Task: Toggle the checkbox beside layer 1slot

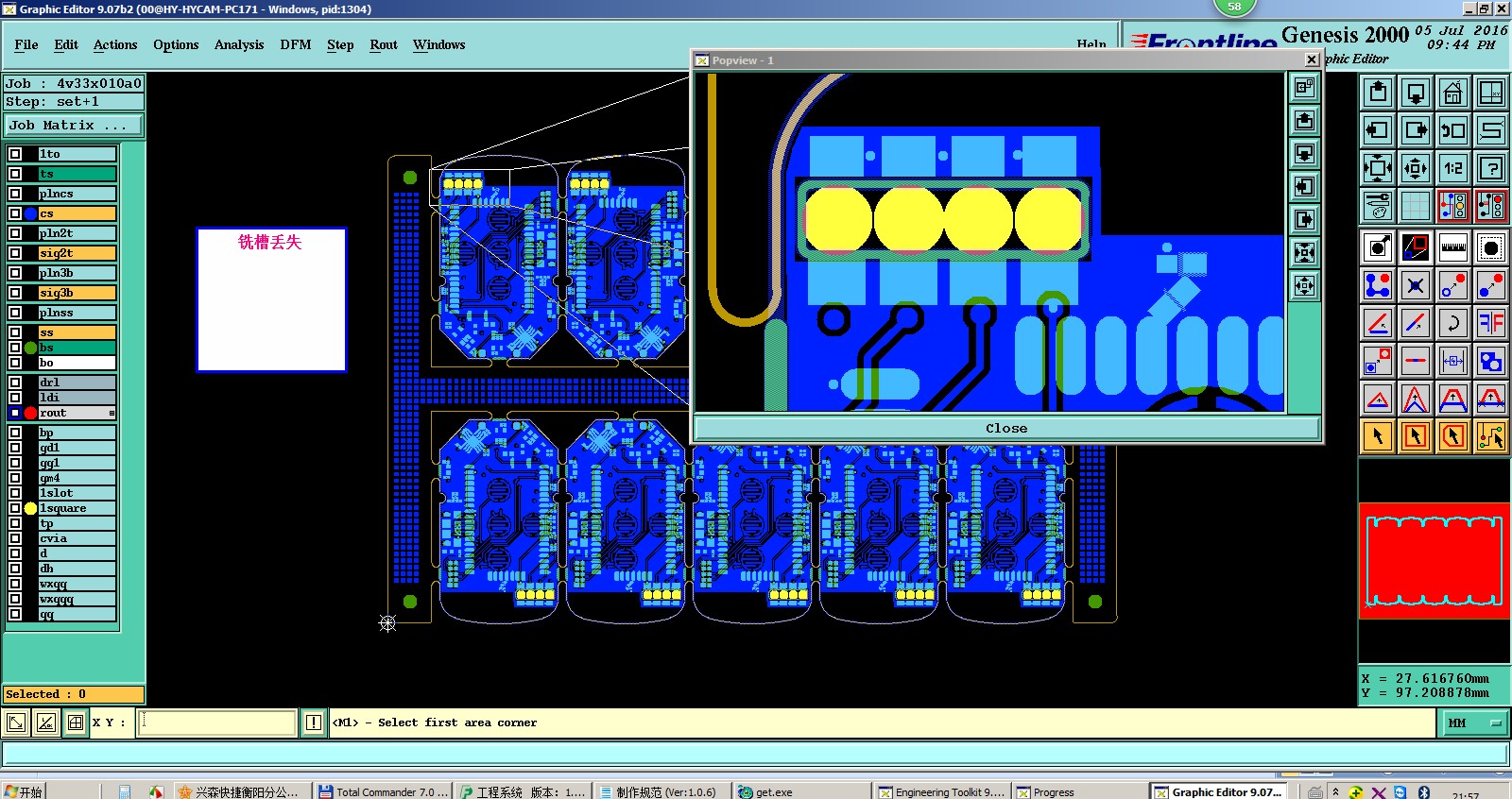Action: tap(15, 493)
